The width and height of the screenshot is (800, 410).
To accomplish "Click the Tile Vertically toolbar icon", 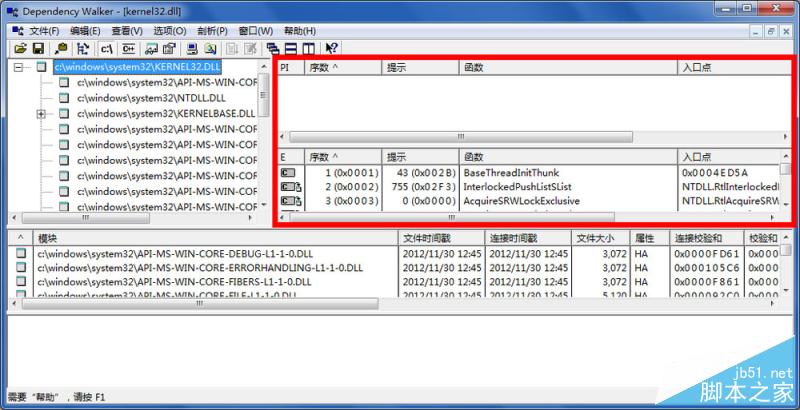I will pyautogui.click(x=308, y=48).
